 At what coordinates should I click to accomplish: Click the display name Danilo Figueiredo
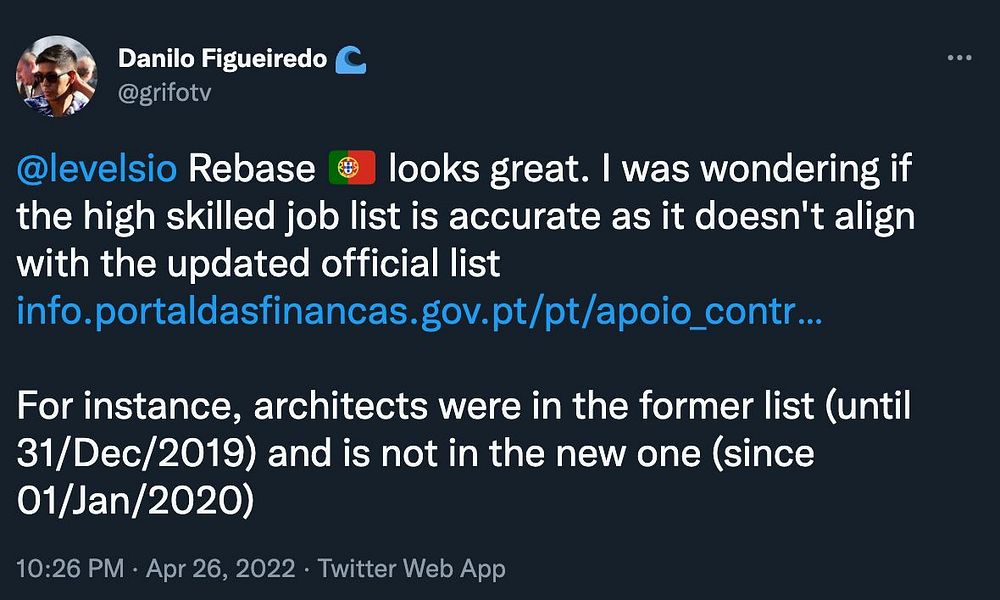click(222, 60)
